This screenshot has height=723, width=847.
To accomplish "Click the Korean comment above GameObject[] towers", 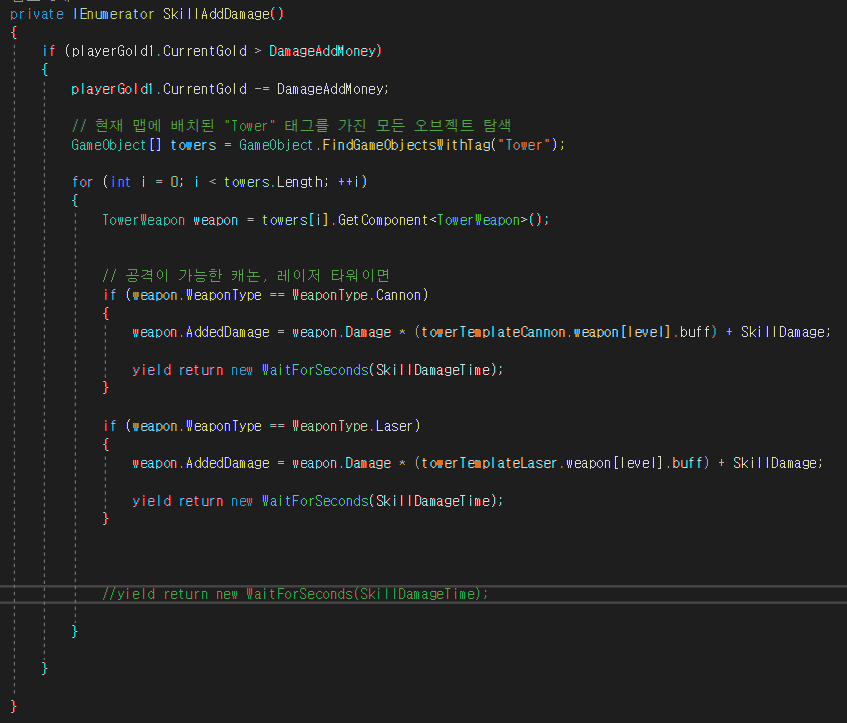I will (x=291, y=126).
